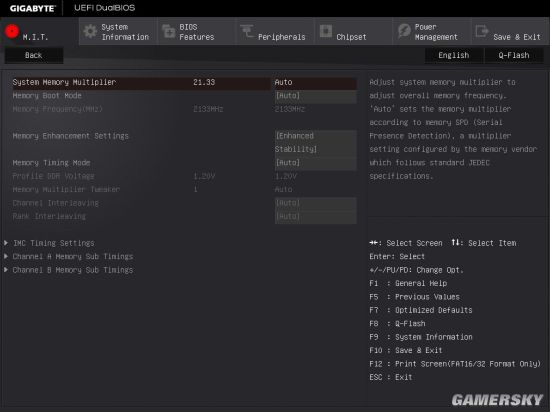Launch Q-Flash utility button
The width and height of the screenshot is (550, 412).
(x=514, y=55)
